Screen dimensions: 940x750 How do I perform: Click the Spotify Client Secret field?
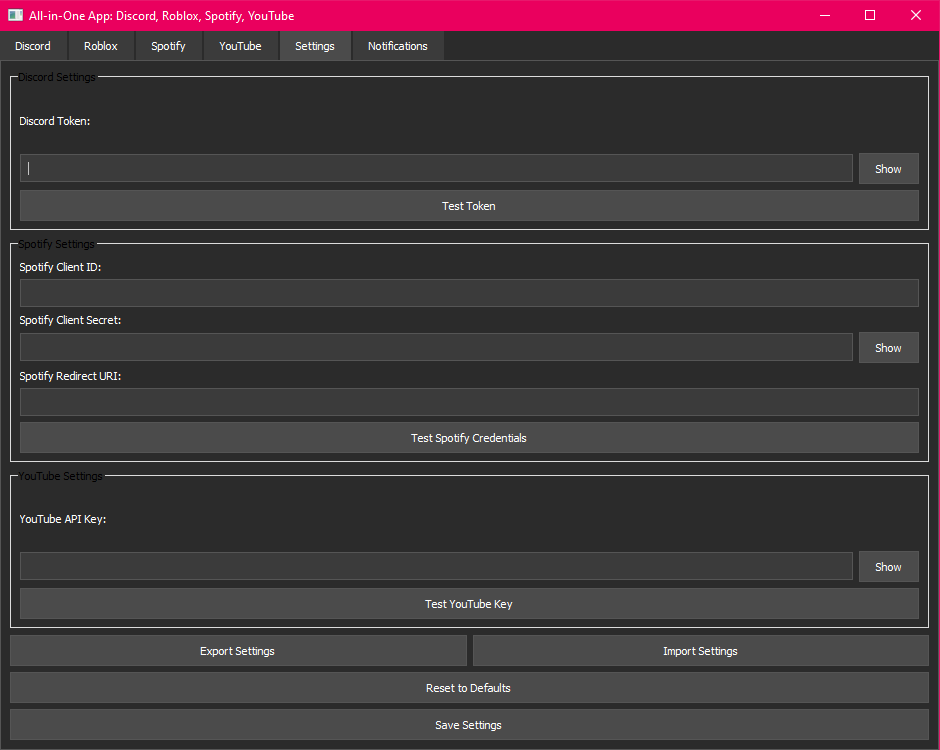click(436, 347)
